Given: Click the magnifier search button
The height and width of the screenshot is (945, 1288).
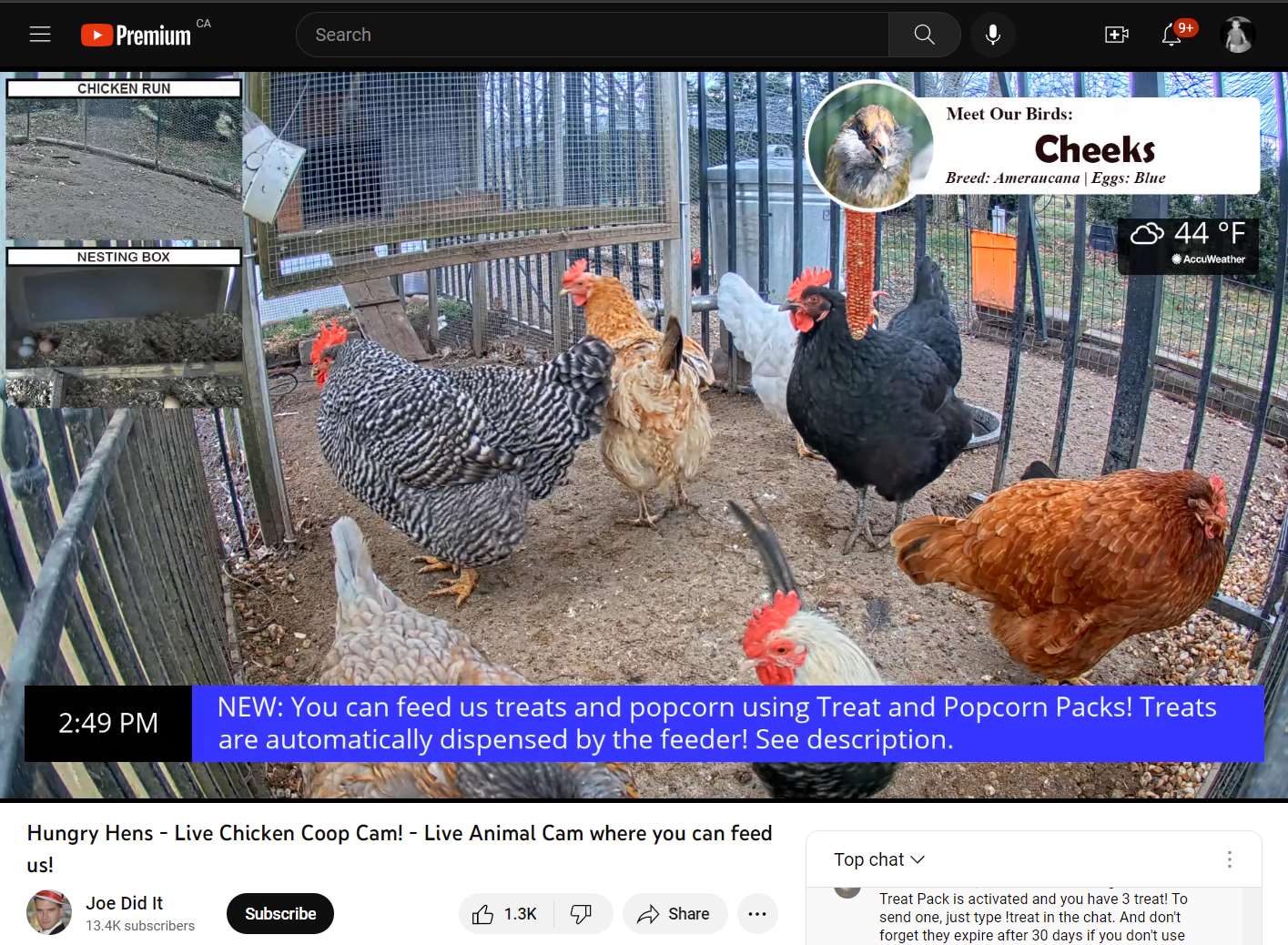Looking at the screenshot, I should point(924,35).
